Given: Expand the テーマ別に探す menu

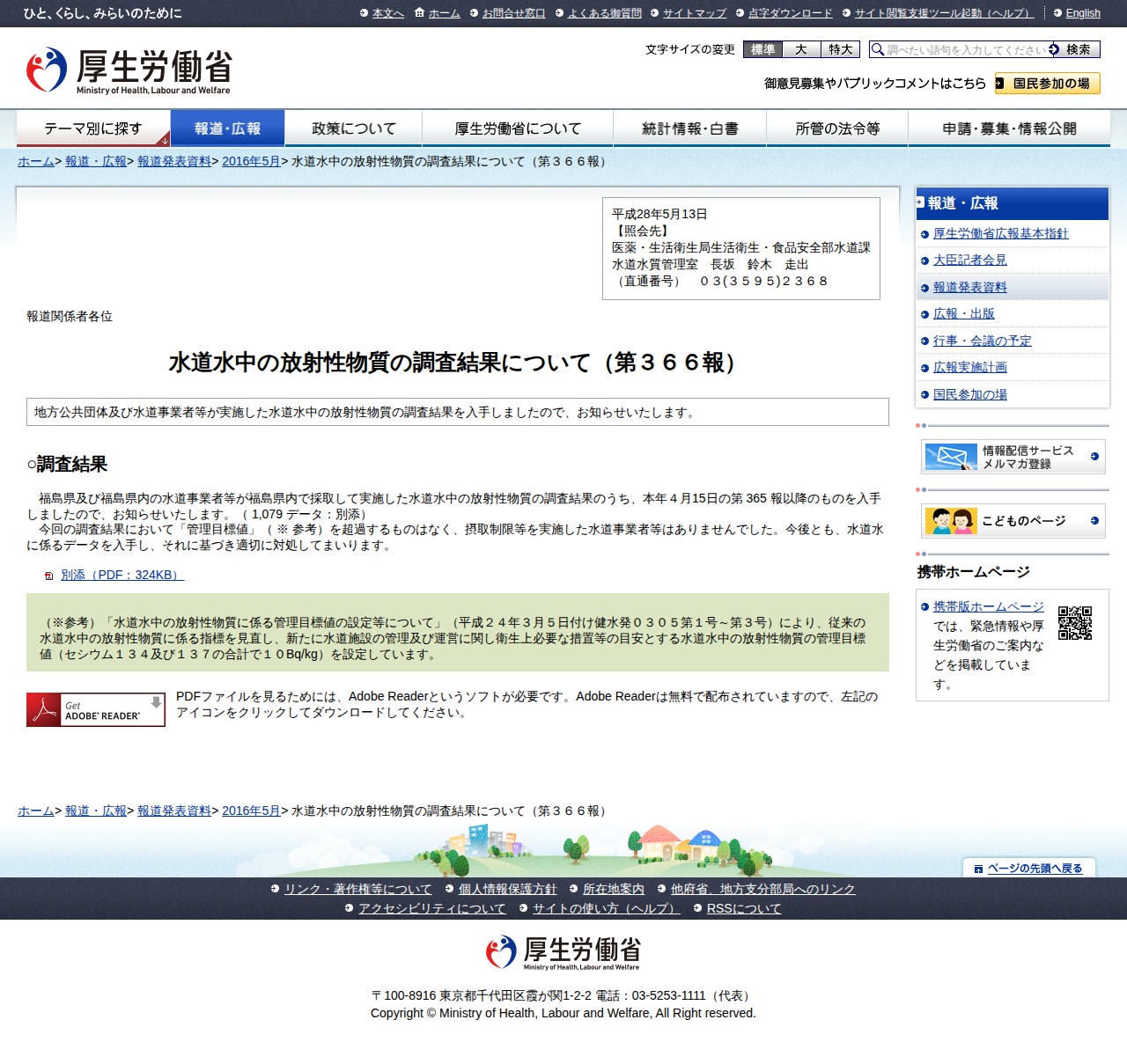Looking at the screenshot, I should [93, 128].
